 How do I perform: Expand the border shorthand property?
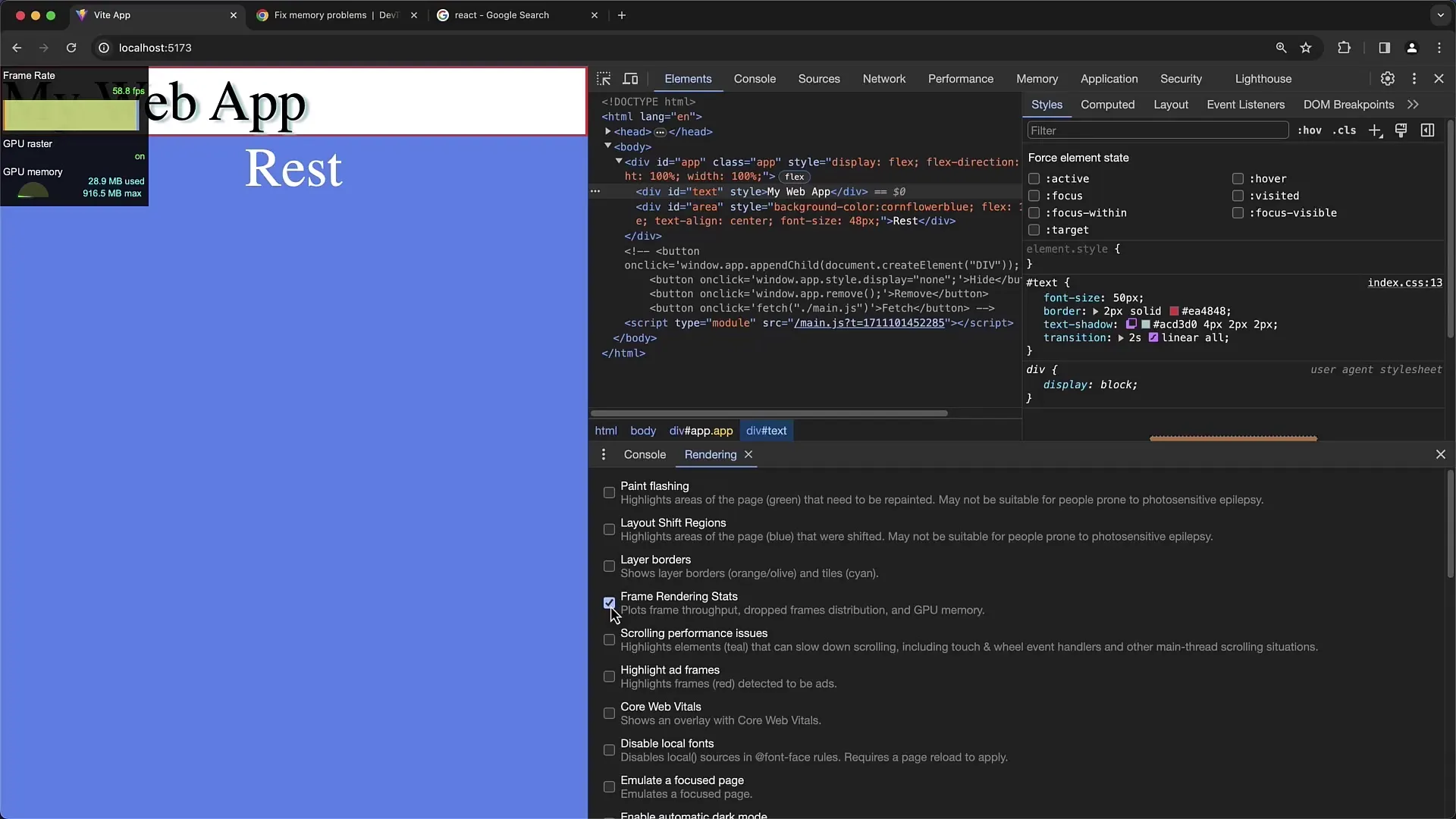(1095, 312)
